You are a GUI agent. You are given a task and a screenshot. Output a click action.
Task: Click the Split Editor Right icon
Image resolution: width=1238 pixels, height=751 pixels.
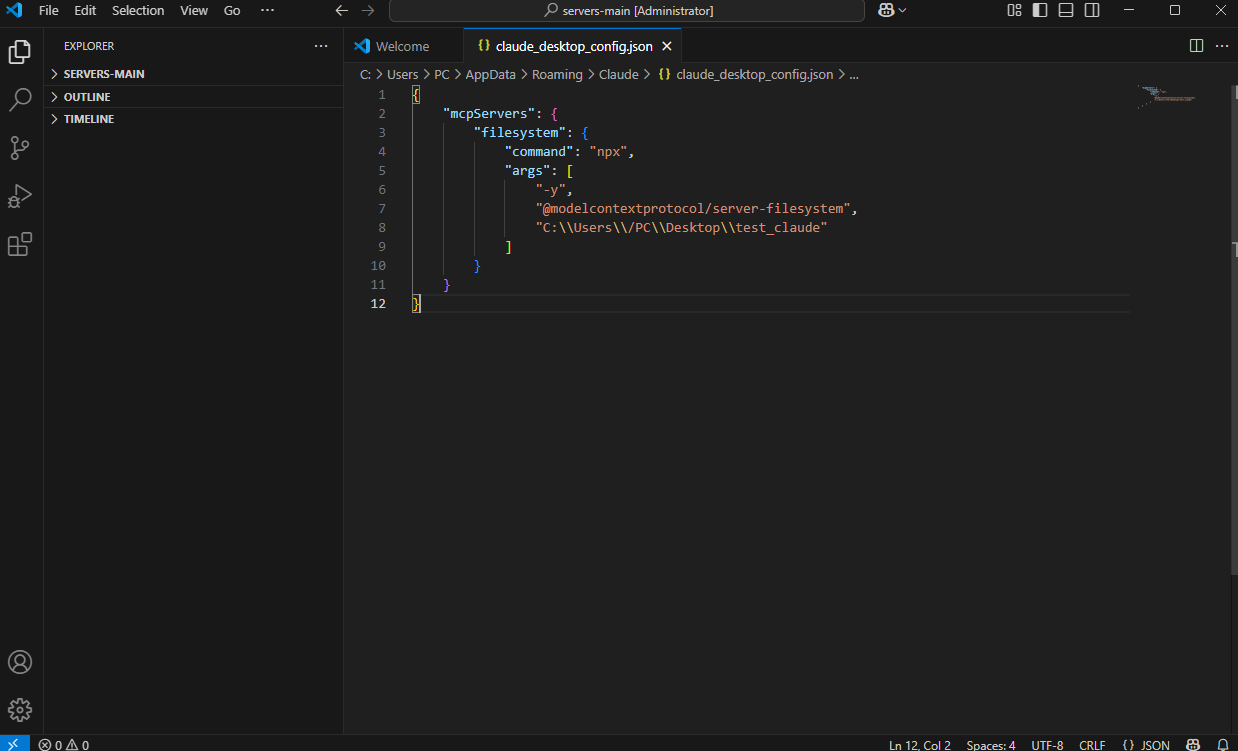(x=1196, y=46)
